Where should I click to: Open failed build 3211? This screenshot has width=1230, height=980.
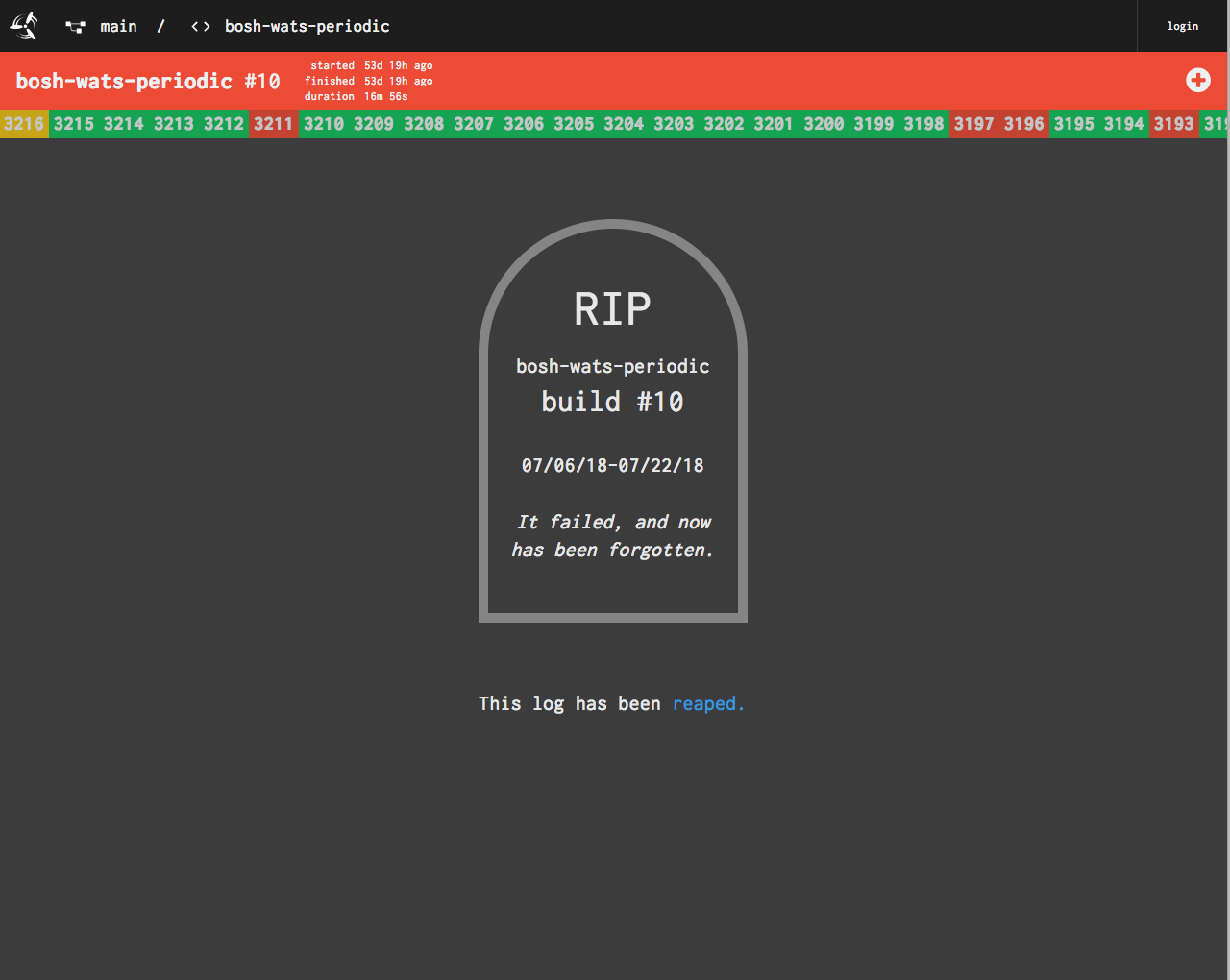coord(274,124)
